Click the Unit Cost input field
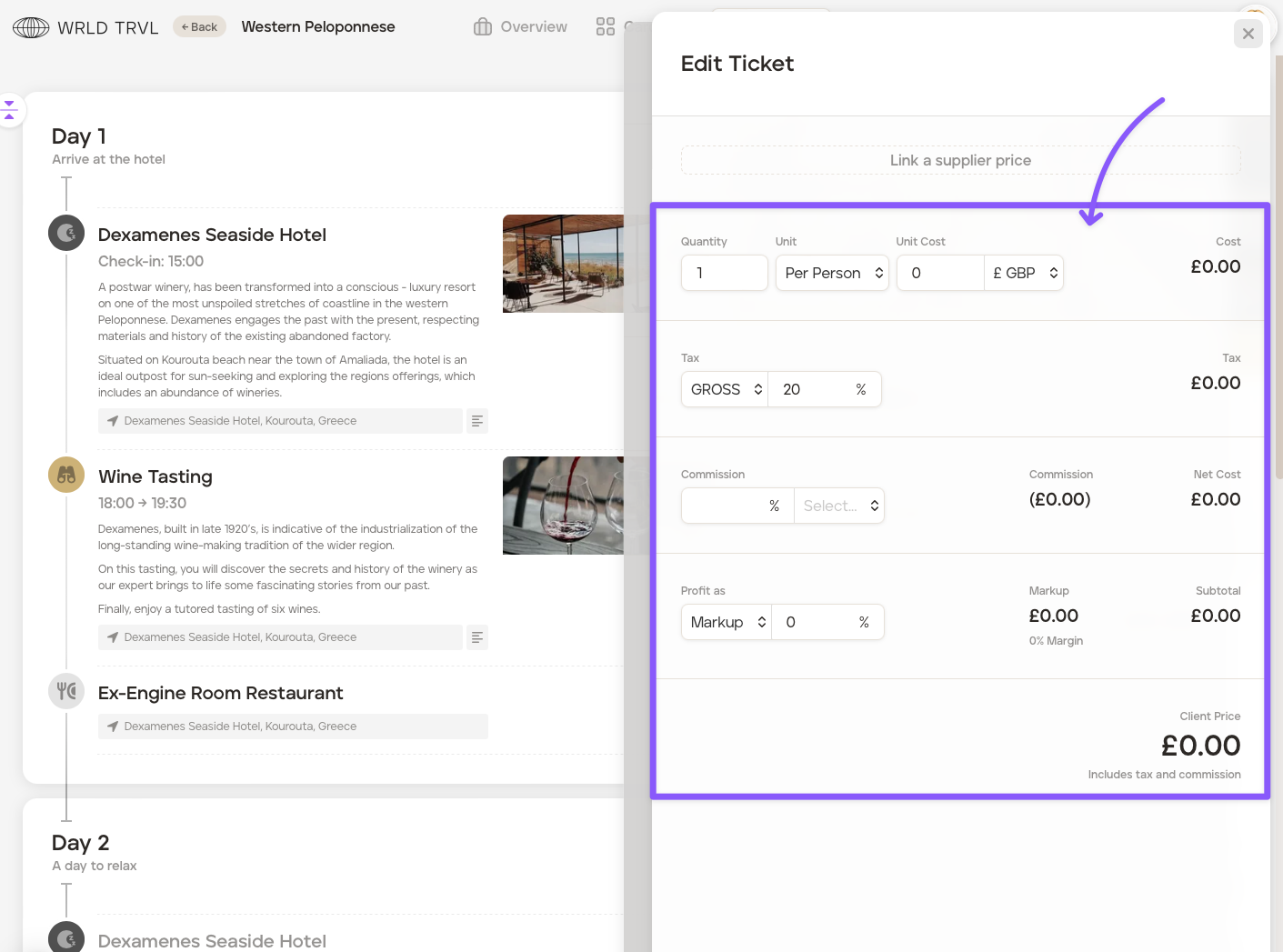1283x952 pixels. point(940,273)
